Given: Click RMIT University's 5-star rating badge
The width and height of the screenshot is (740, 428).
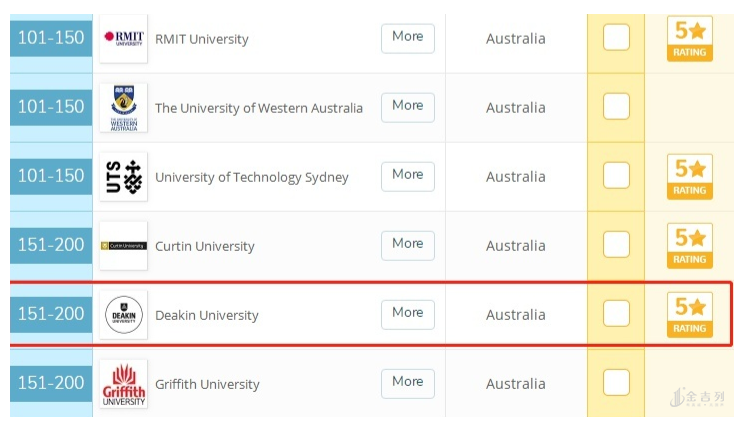Looking at the screenshot, I should pyautogui.click(x=689, y=39).
